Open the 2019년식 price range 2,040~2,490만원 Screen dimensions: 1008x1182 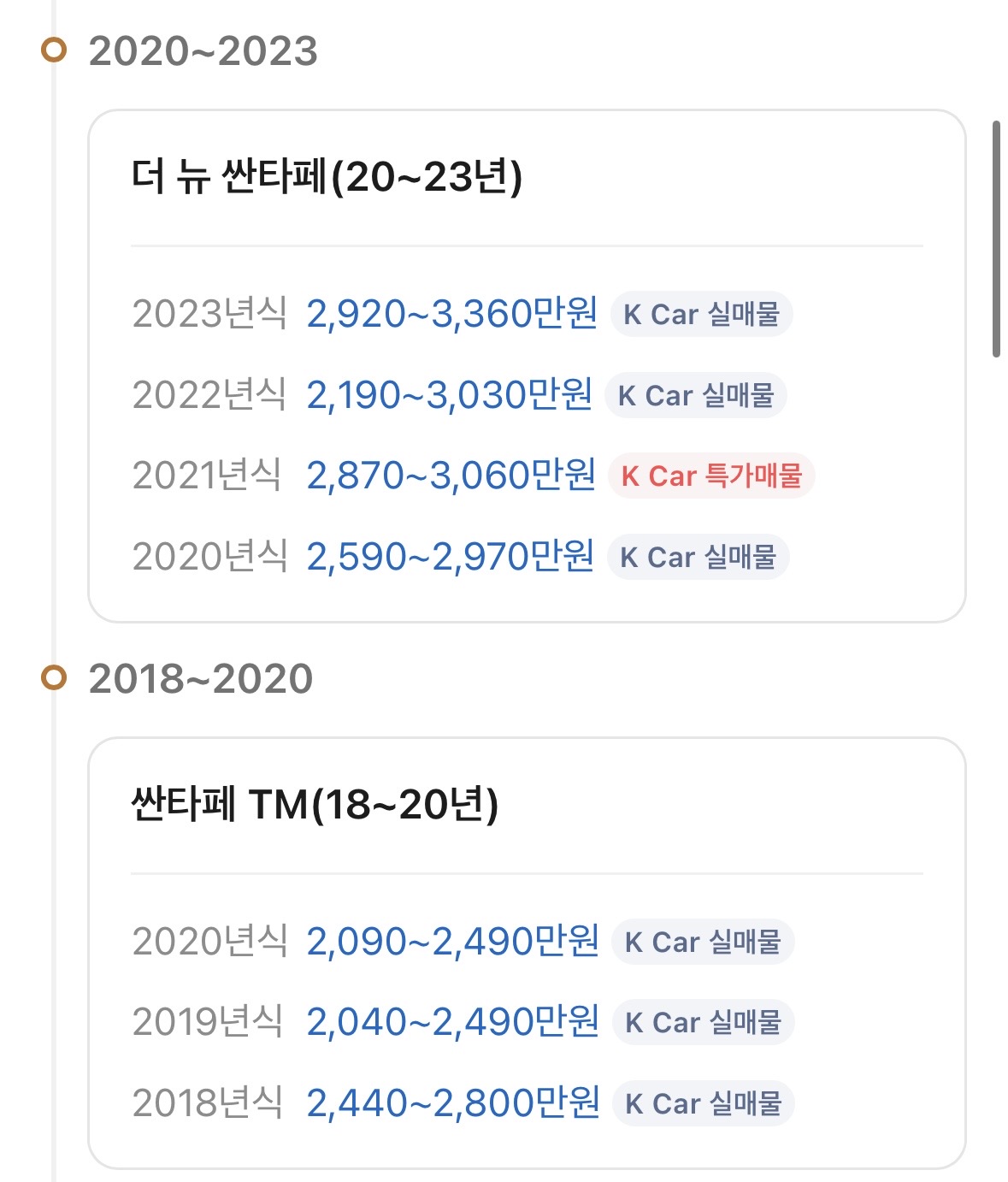click(452, 1022)
